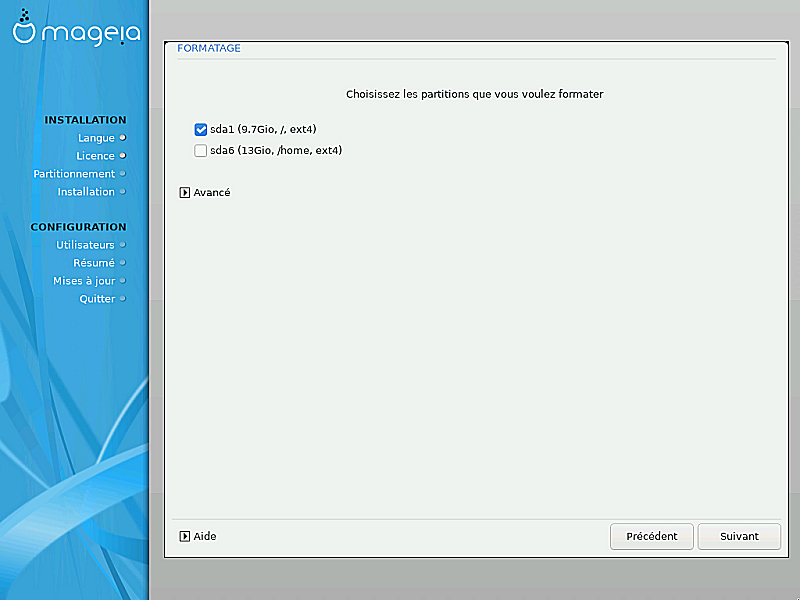Image resolution: width=800 pixels, height=600 pixels.
Task: Uncheck the sda1 partition checkbox
Action: point(201,129)
